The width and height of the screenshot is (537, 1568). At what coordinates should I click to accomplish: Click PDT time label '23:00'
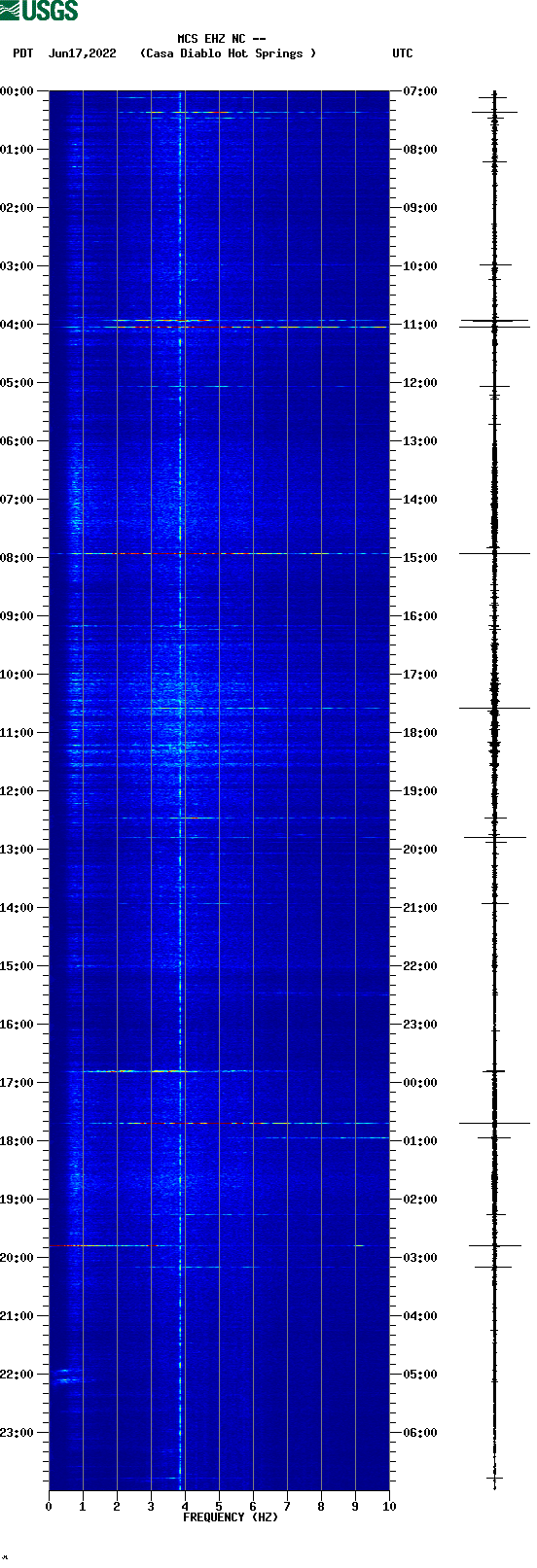click(x=18, y=1433)
